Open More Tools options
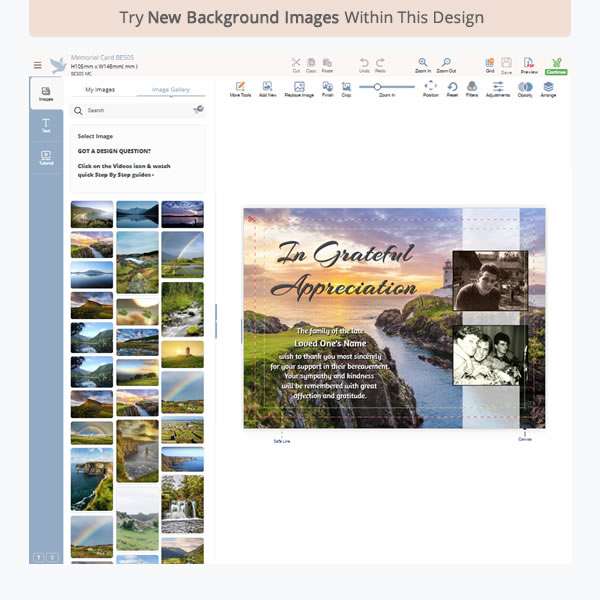The width and height of the screenshot is (600, 600). point(240,88)
